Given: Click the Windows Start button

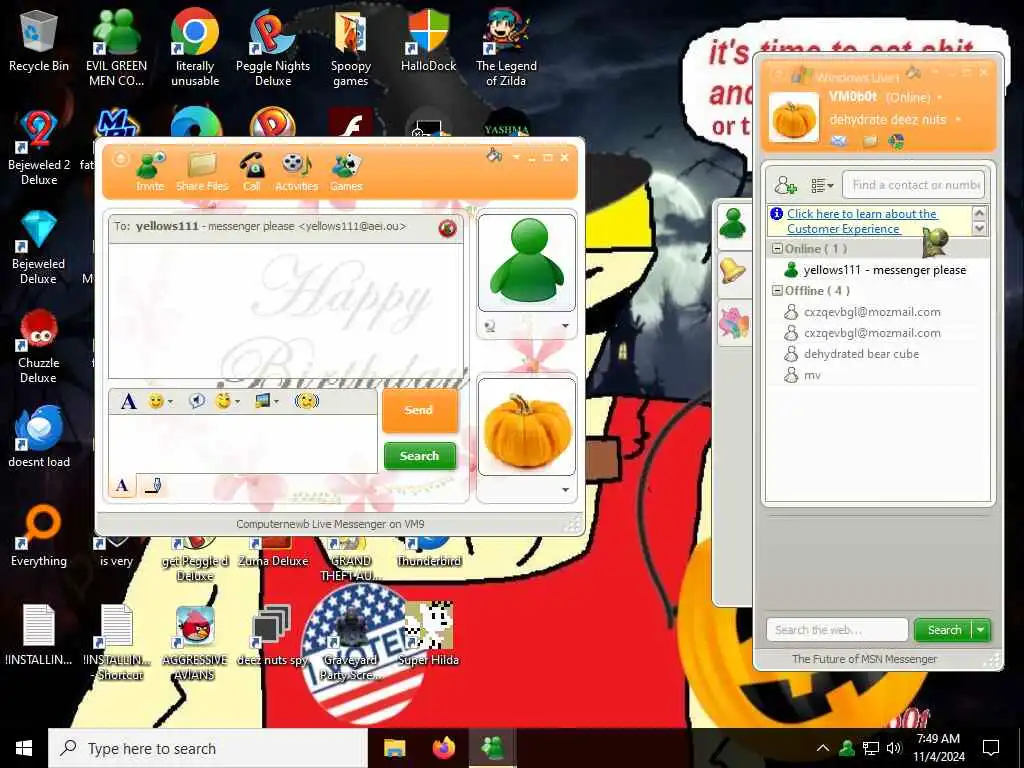Looking at the screenshot, I should point(24,748).
